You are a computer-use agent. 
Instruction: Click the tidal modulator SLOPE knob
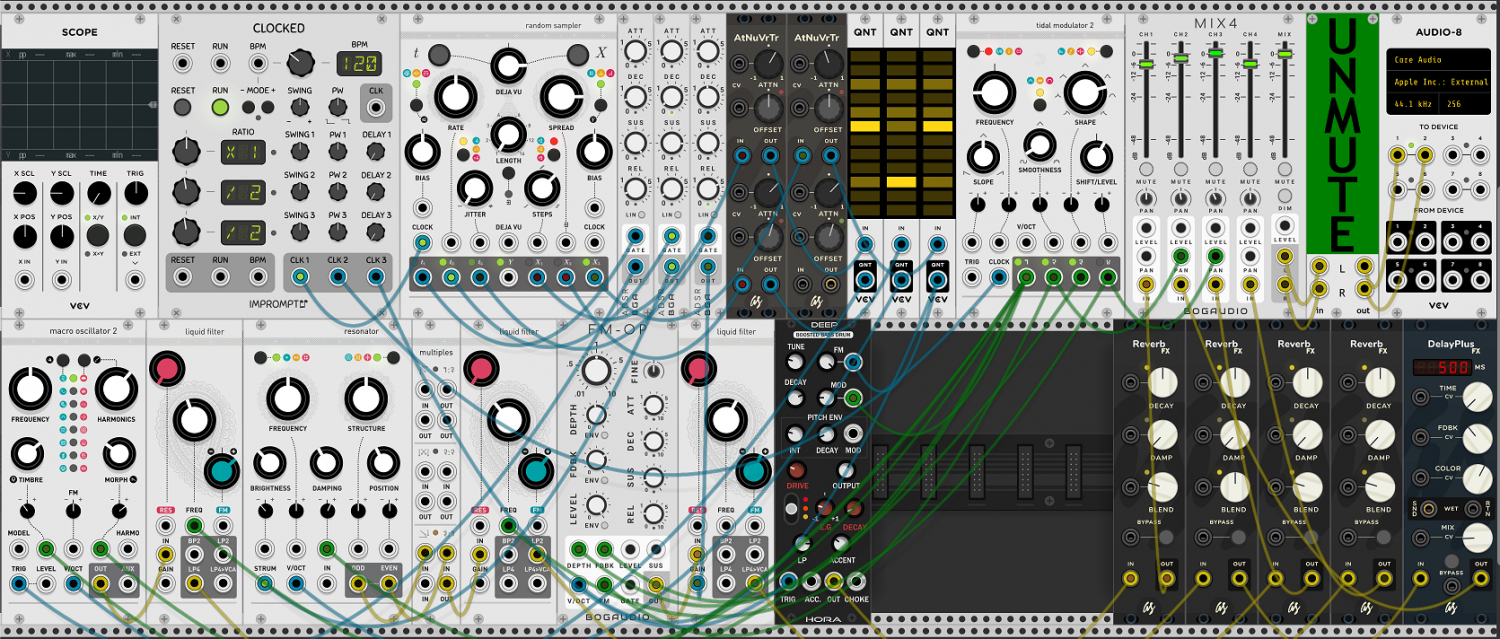(982, 157)
